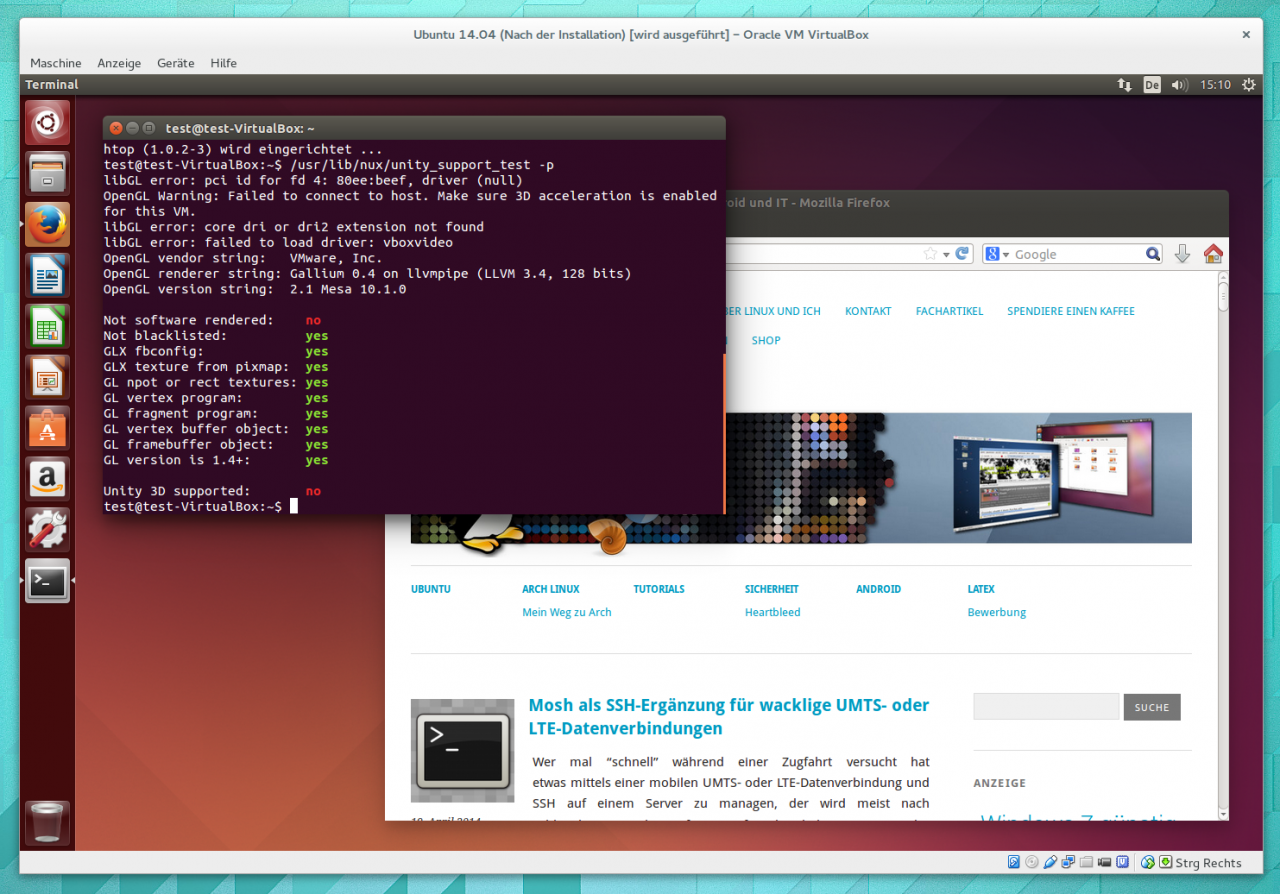Viewport: 1280px width, 894px height.
Task: Close the terminal window with the red button
Action: [116, 128]
